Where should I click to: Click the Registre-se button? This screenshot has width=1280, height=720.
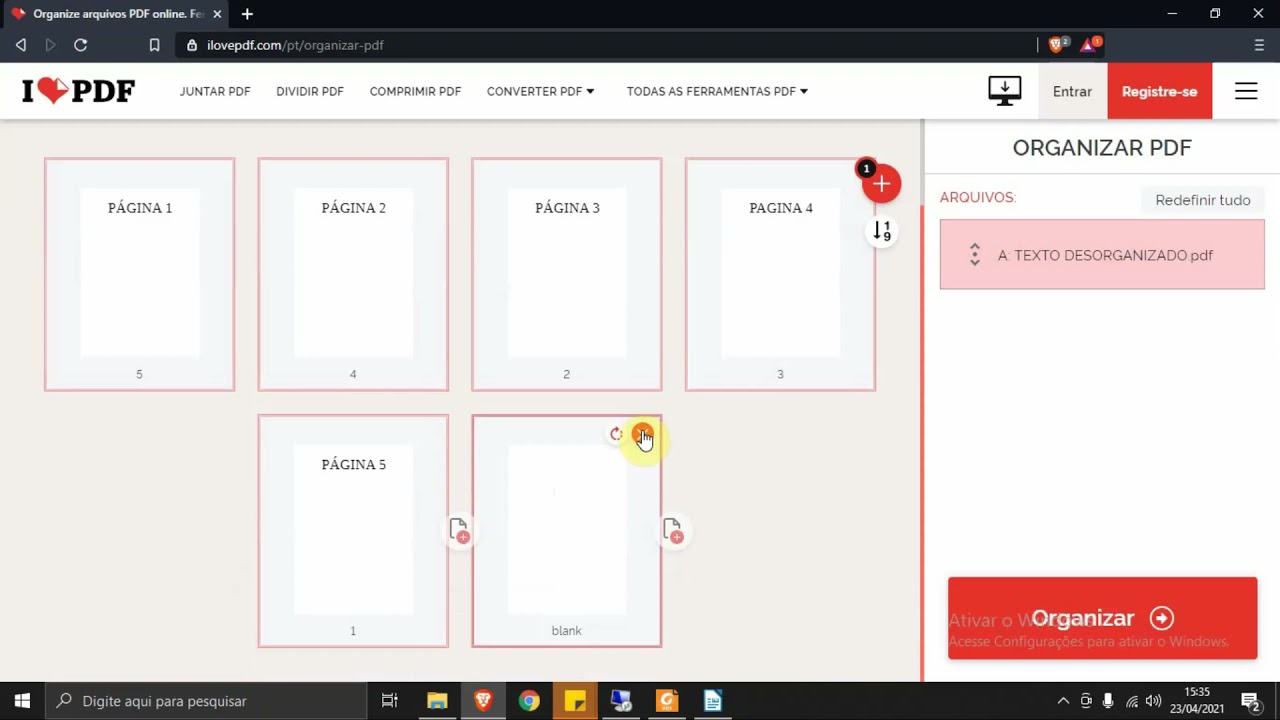click(1159, 91)
